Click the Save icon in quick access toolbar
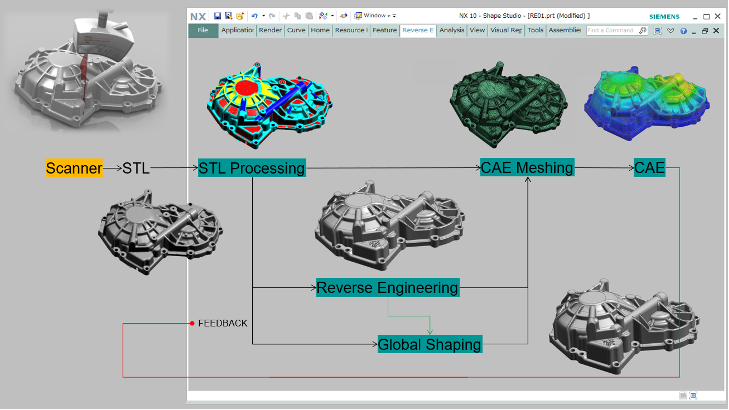Image resolution: width=729 pixels, height=410 pixels. coord(217,16)
